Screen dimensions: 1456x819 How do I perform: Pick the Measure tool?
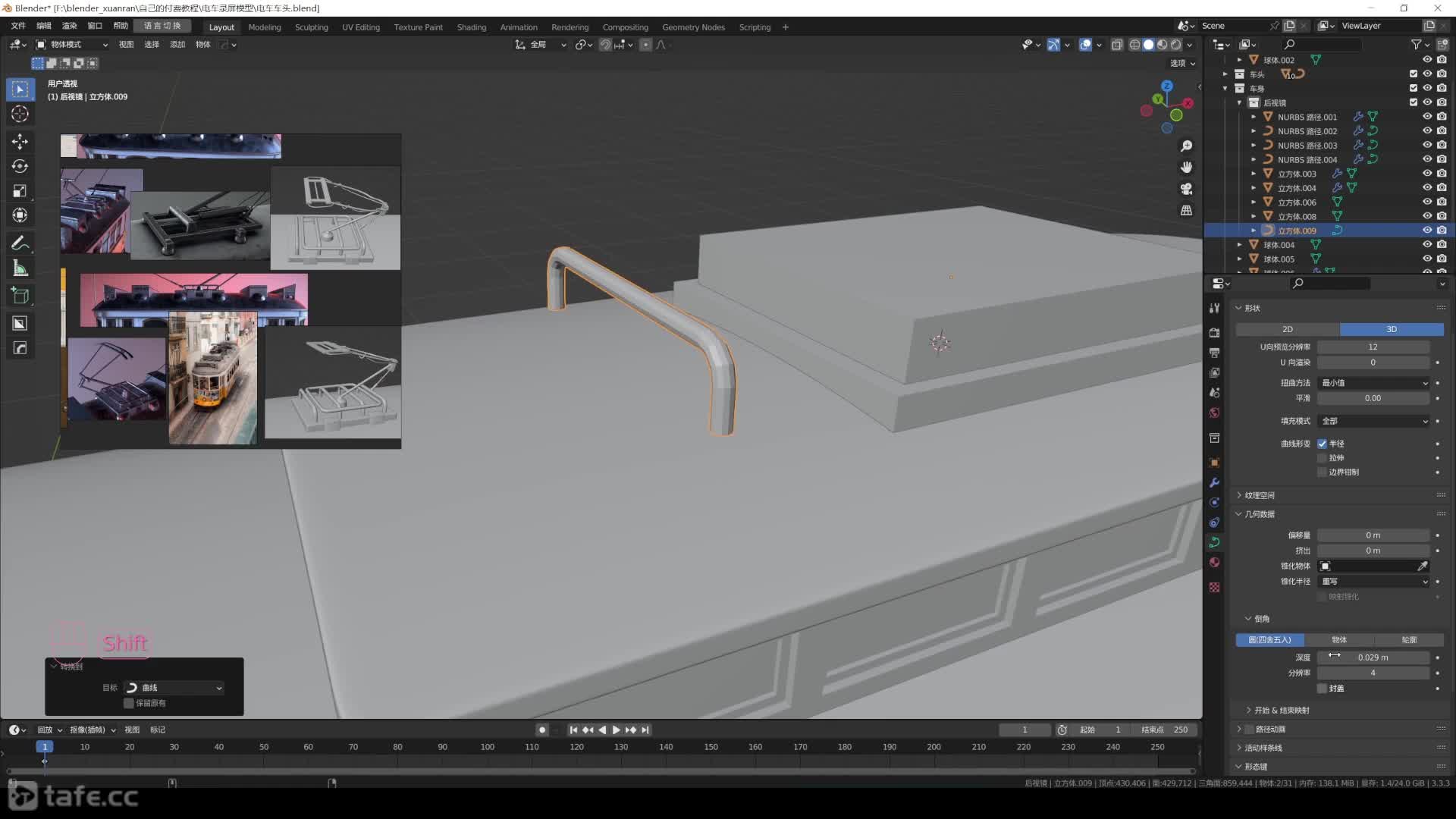[20, 268]
